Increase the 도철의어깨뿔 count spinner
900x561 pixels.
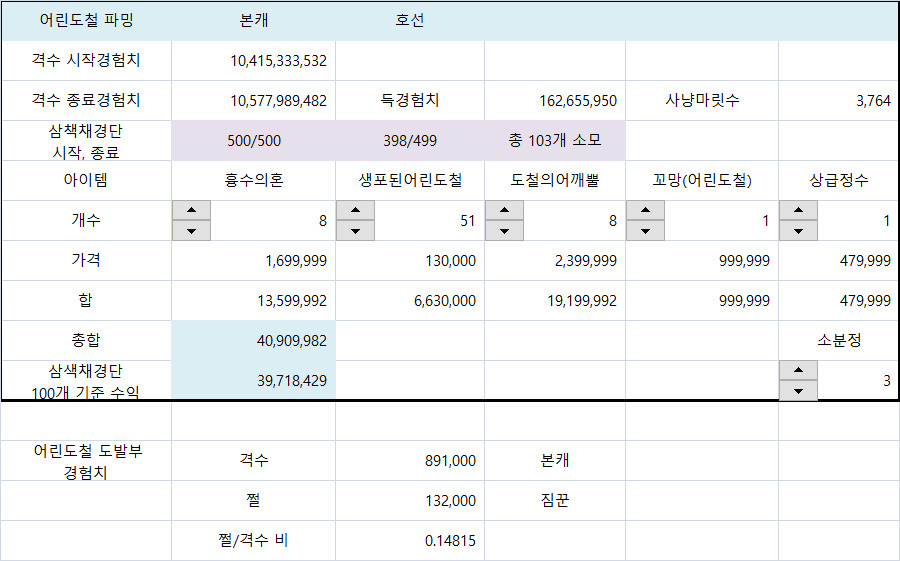pos(504,211)
